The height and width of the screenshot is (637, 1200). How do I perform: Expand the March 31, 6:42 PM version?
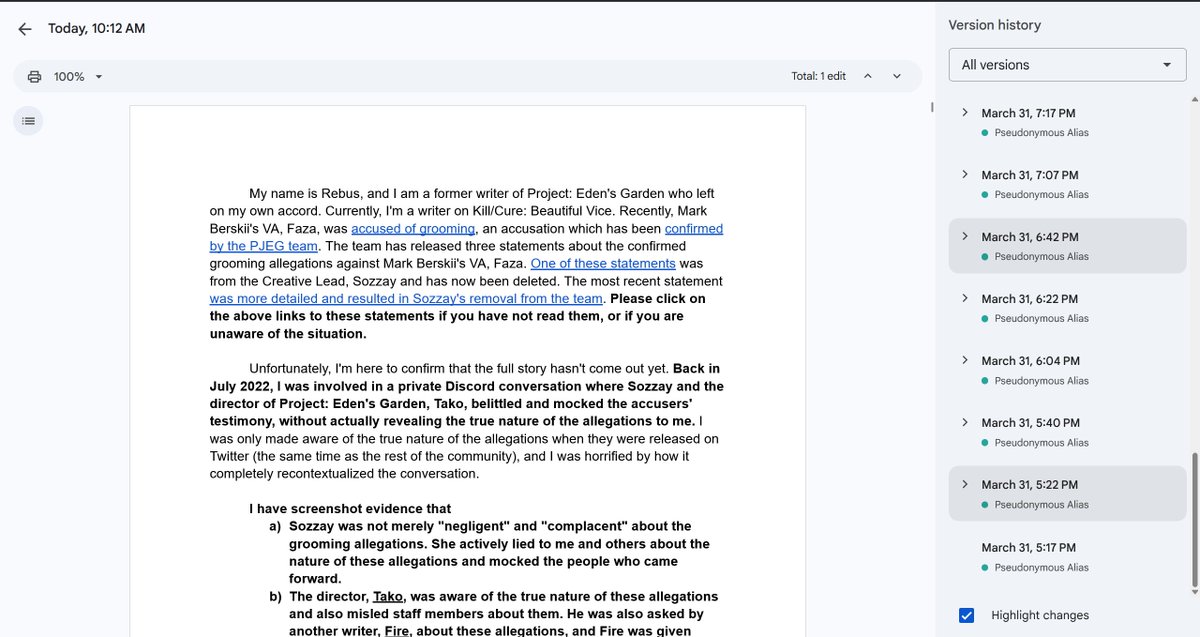[965, 236]
